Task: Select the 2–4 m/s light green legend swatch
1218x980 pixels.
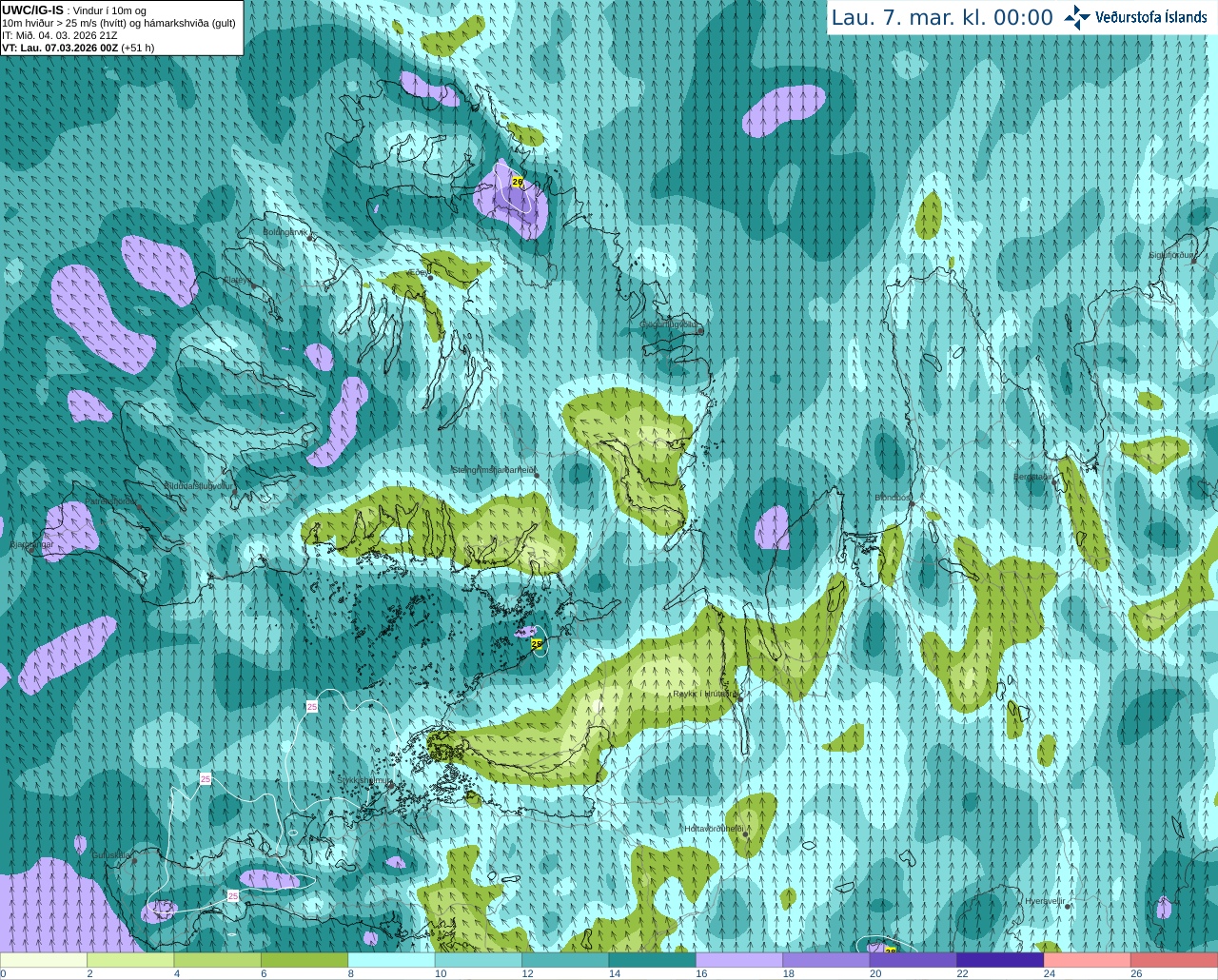Action: point(130,960)
